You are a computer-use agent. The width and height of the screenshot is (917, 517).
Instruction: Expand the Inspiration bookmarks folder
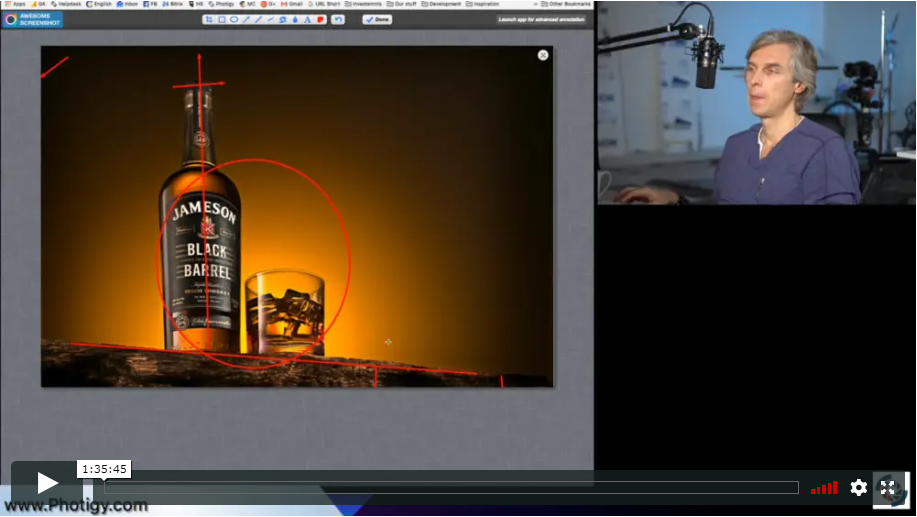point(483,4)
